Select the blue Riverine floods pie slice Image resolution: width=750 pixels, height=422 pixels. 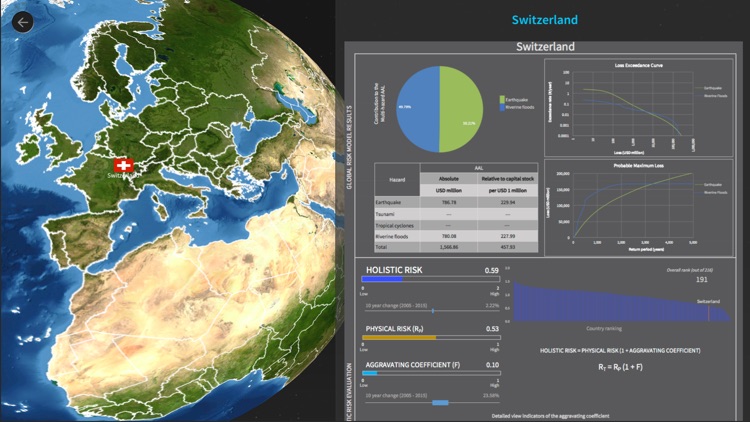[x=418, y=109]
